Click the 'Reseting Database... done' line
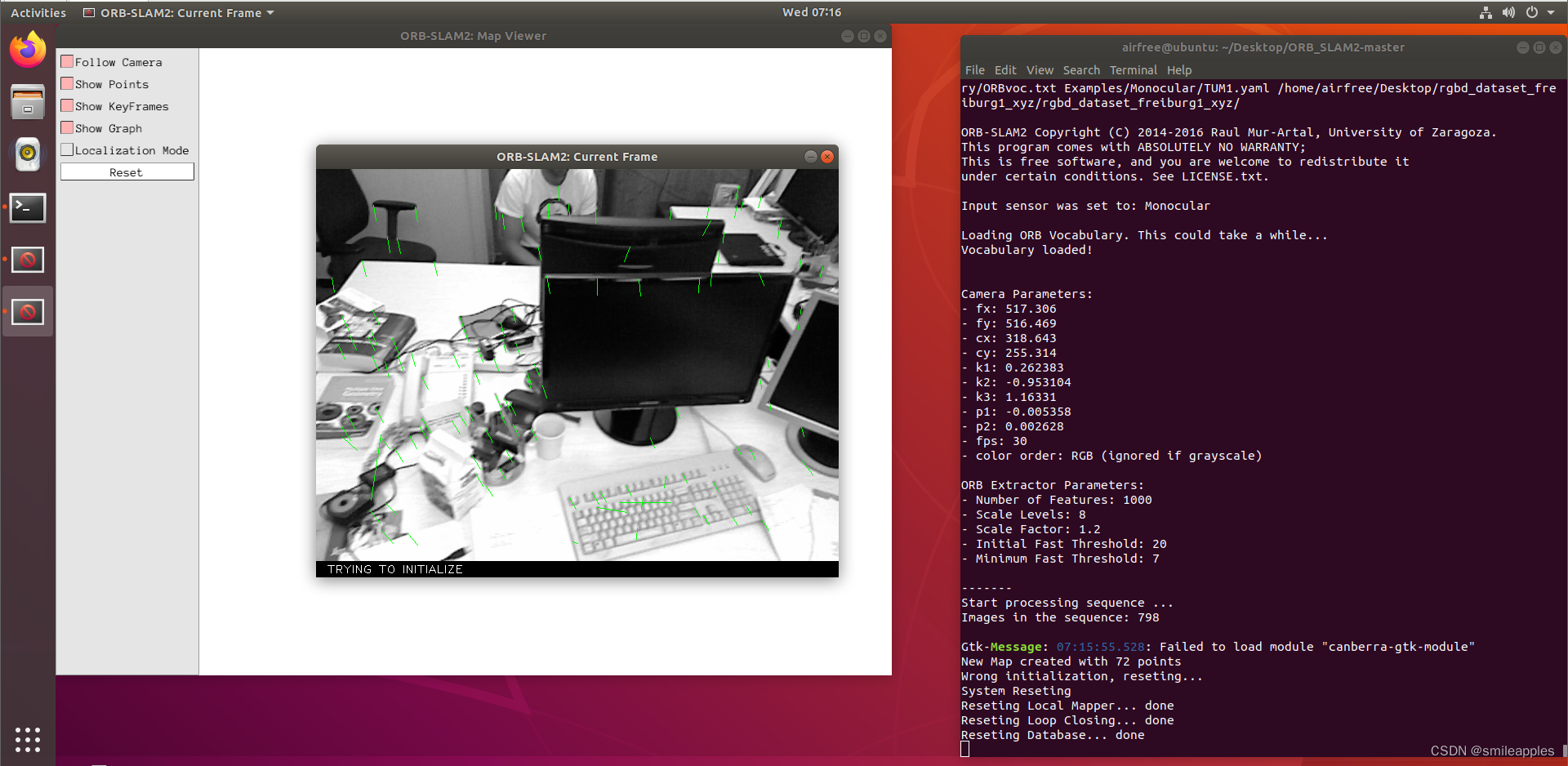 tap(1053, 735)
